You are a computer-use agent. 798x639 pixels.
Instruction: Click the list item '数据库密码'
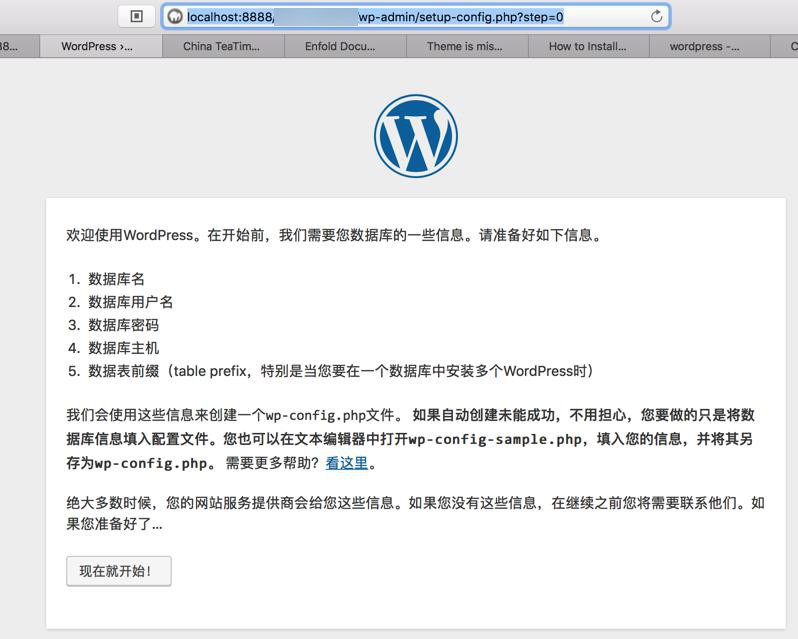click(x=124, y=325)
